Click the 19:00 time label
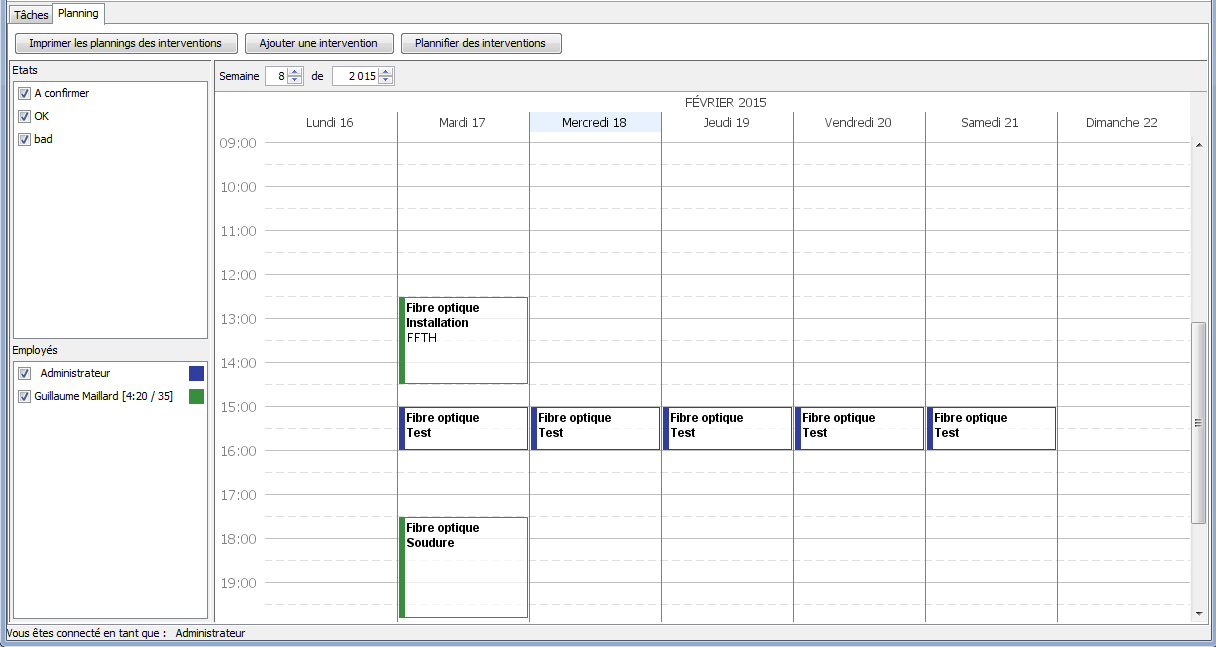 [x=238, y=583]
